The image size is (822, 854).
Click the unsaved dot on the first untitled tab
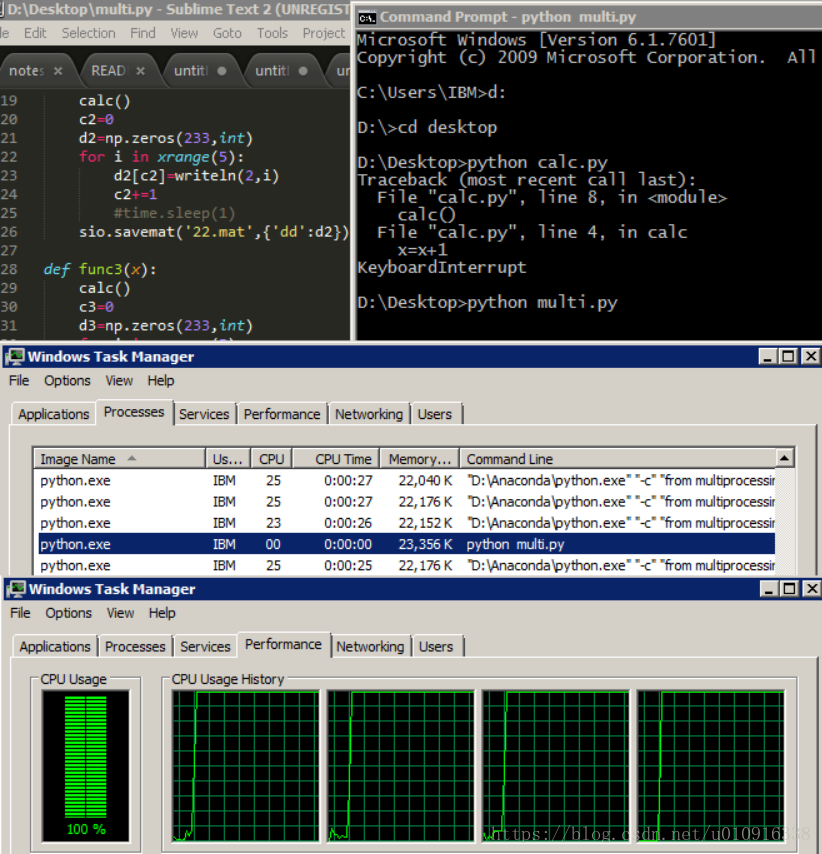221,71
